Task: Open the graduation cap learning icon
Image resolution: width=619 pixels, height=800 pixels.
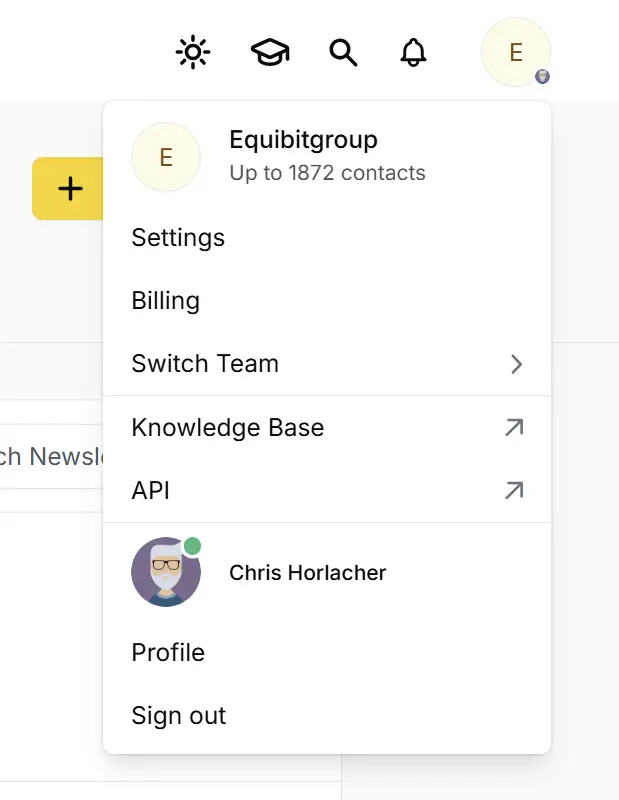Action: (270, 52)
